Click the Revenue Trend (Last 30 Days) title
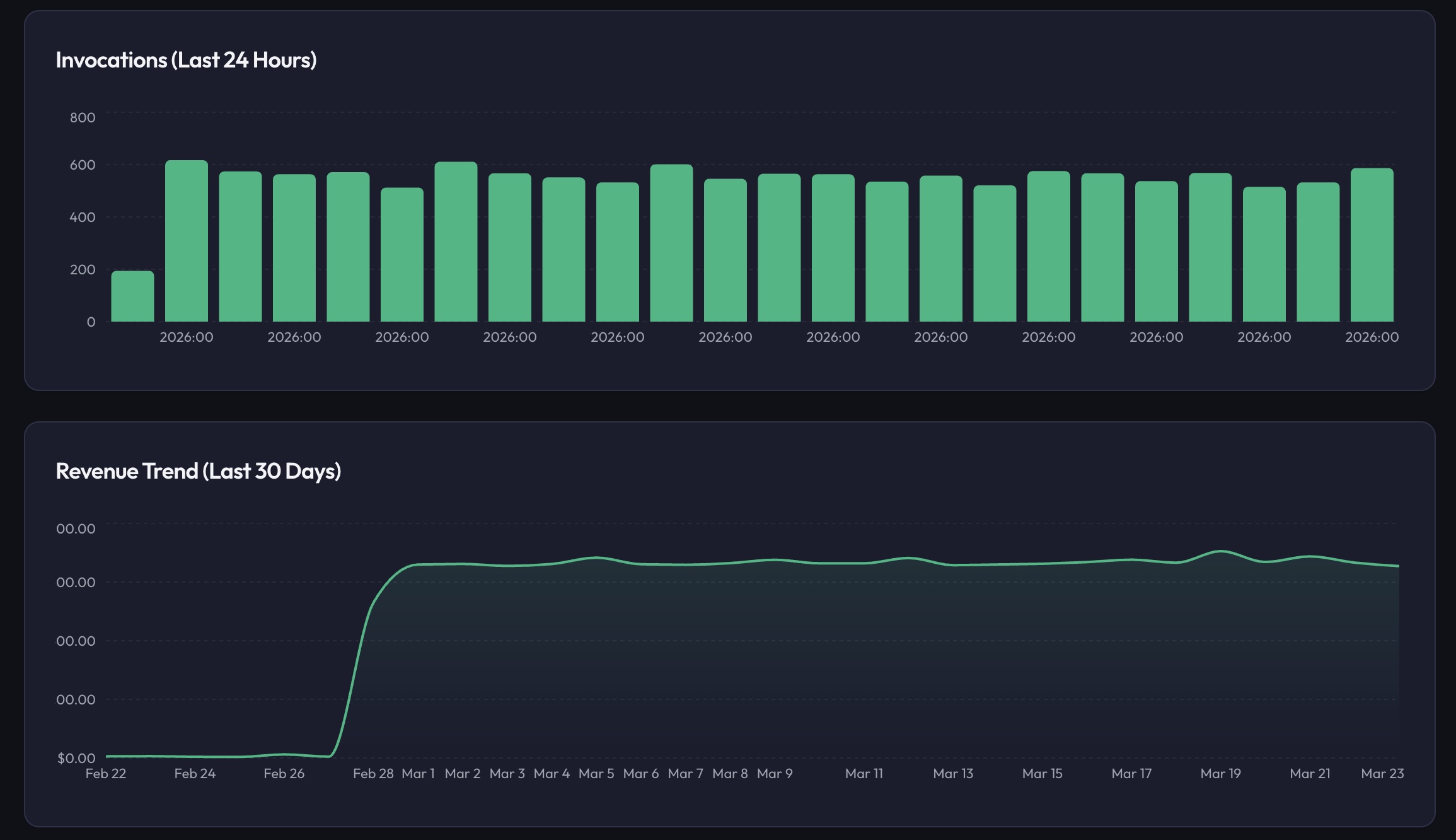This screenshot has width=1456, height=840. click(x=199, y=470)
